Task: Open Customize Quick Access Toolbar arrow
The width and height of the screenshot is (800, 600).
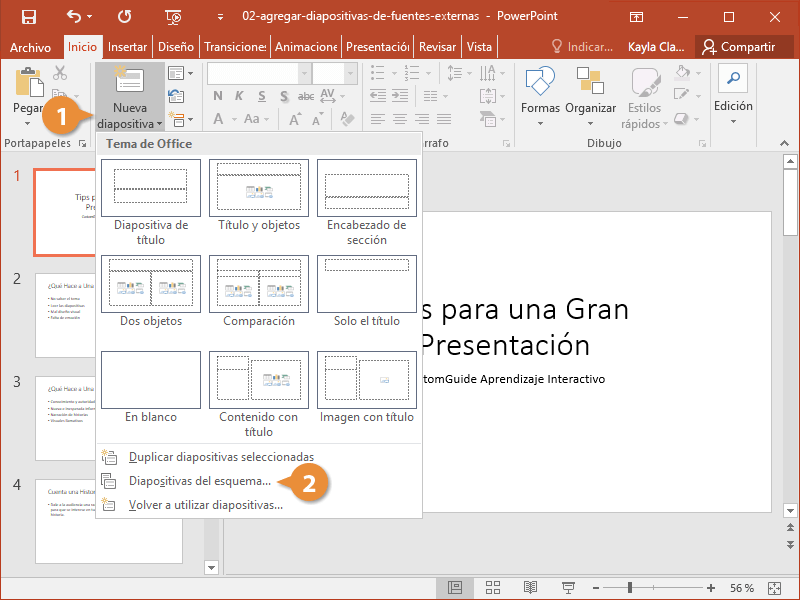Action: tap(220, 17)
